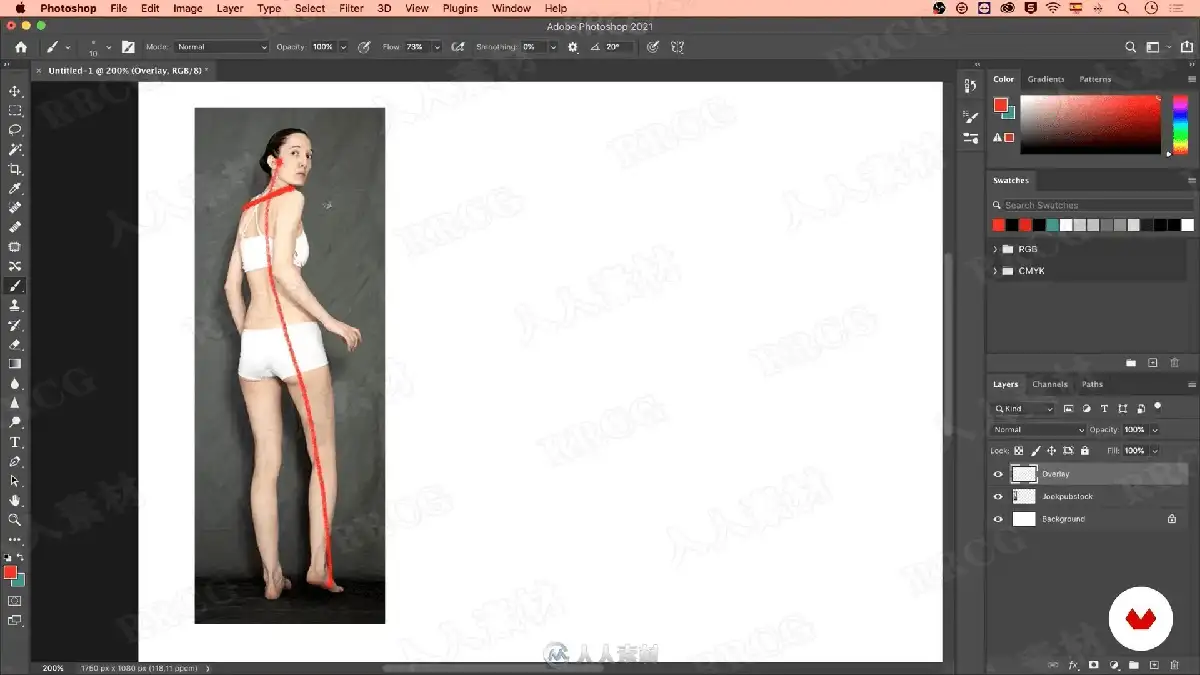Viewport: 1200px width, 675px height.
Task: Select the Clone Stamp tool
Action: (15, 305)
